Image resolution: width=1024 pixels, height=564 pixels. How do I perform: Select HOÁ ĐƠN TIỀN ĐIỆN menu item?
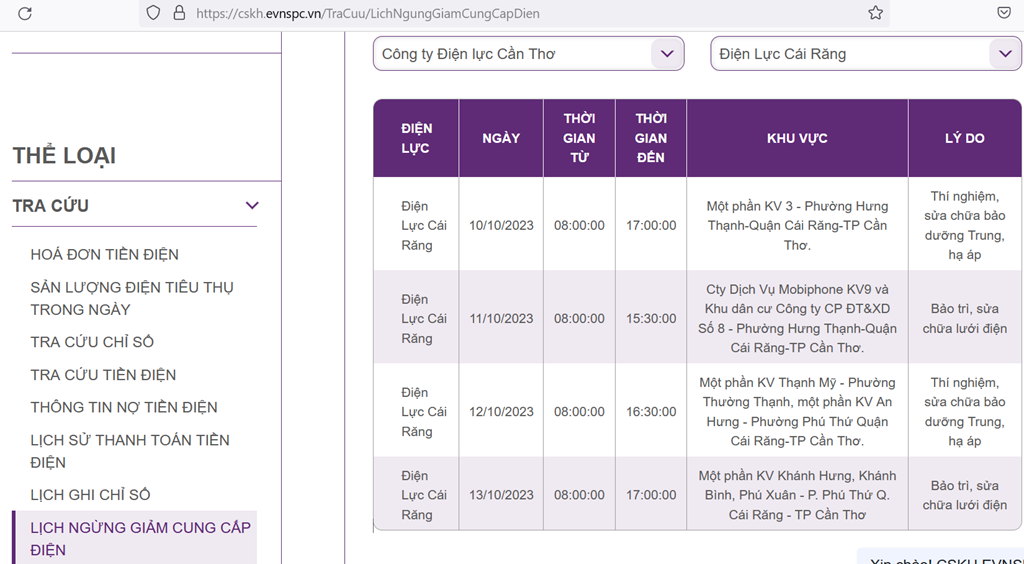click(104, 255)
